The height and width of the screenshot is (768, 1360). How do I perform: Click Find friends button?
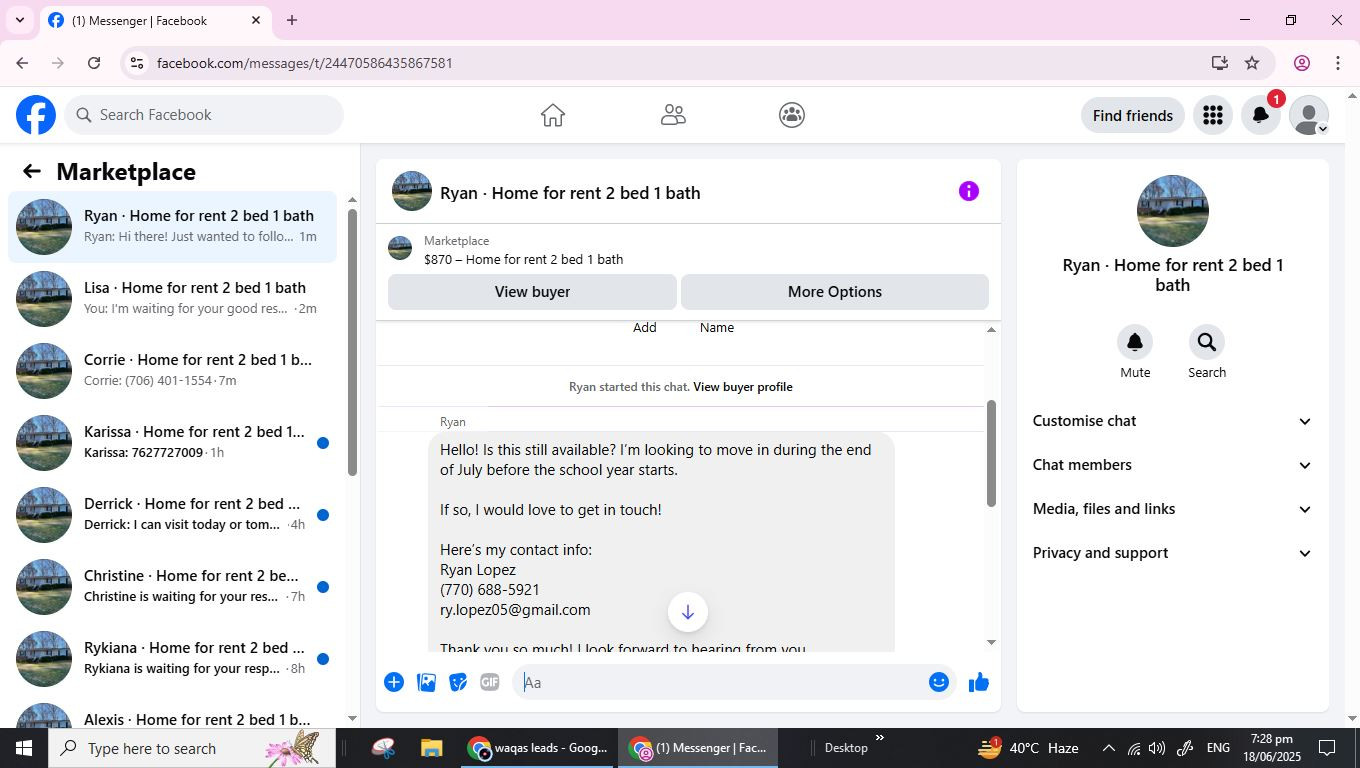[1133, 115]
